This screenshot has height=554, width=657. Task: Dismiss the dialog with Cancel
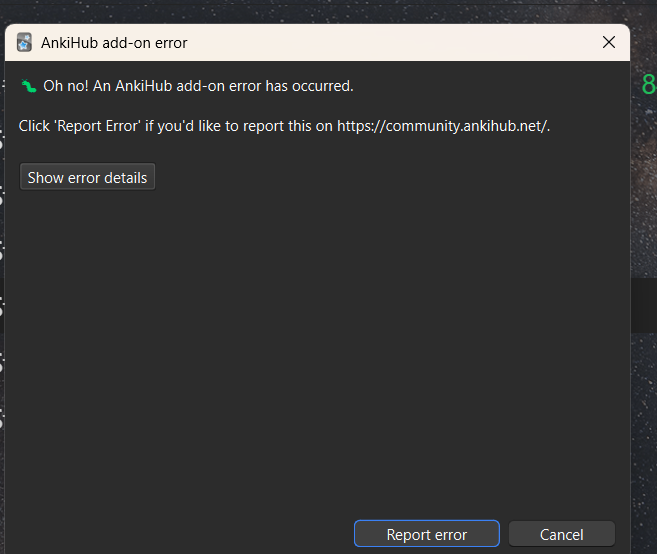tap(561, 535)
